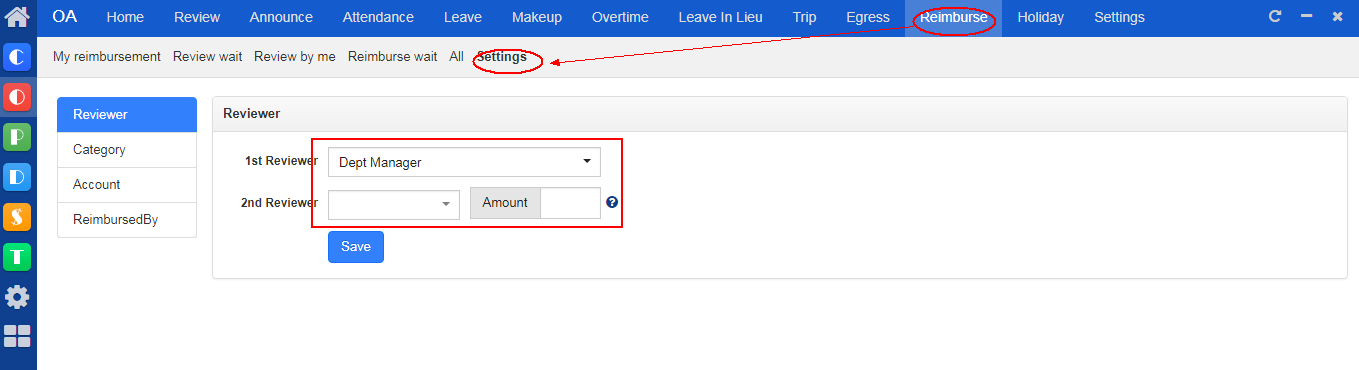Image resolution: width=1359 pixels, height=370 pixels.
Task: Click the 2nd Reviewer label
Action: coord(279,202)
